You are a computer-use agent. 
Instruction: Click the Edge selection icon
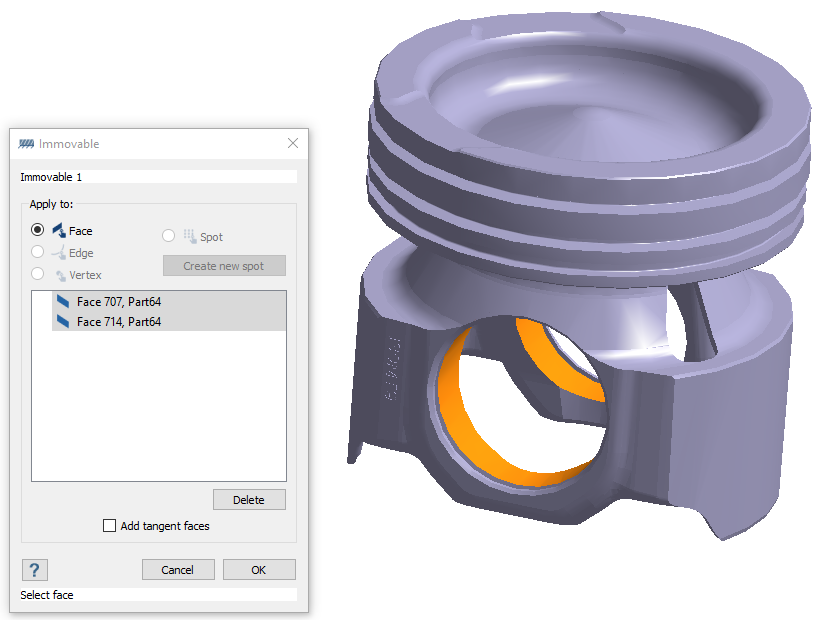coord(59,253)
